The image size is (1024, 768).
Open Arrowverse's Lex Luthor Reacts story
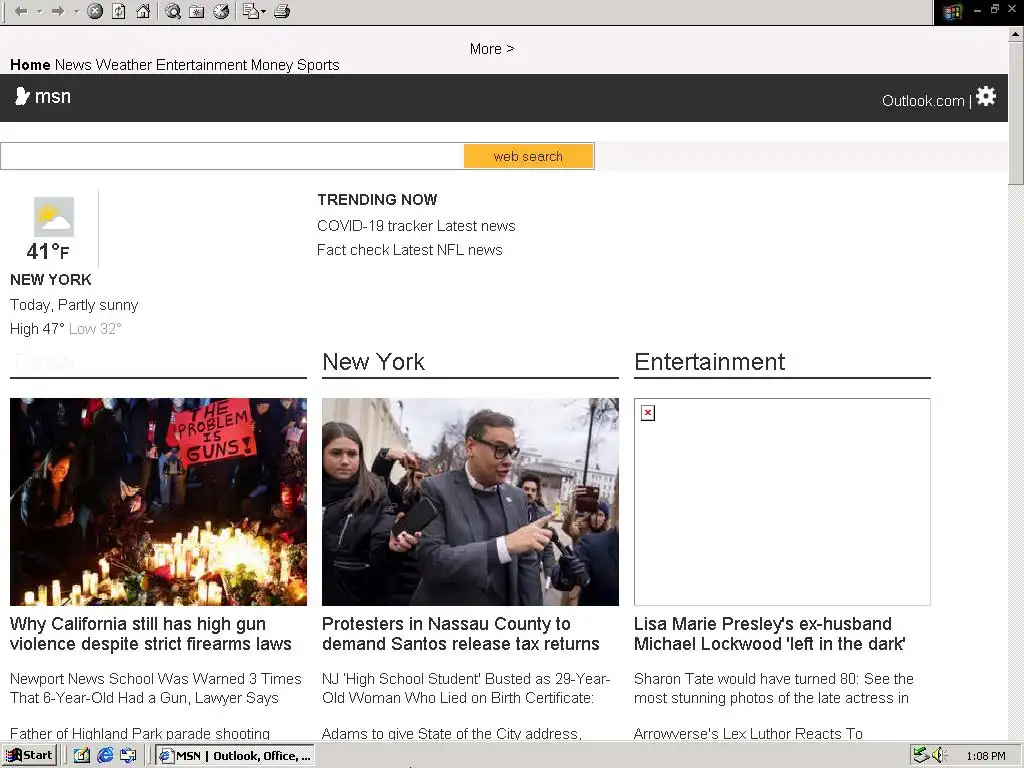coord(748,733)
